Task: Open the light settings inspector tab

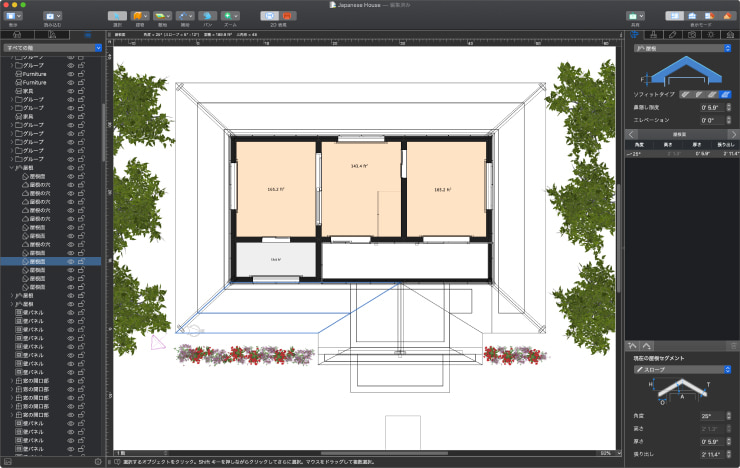Action: tap(711, 35)
